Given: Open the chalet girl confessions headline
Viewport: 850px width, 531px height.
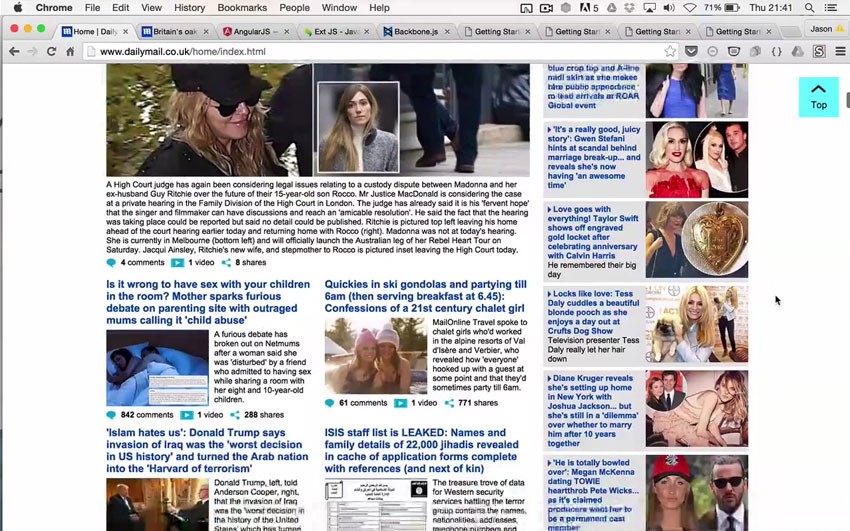Looking at the screenshot, I should [x=426, y=296].
